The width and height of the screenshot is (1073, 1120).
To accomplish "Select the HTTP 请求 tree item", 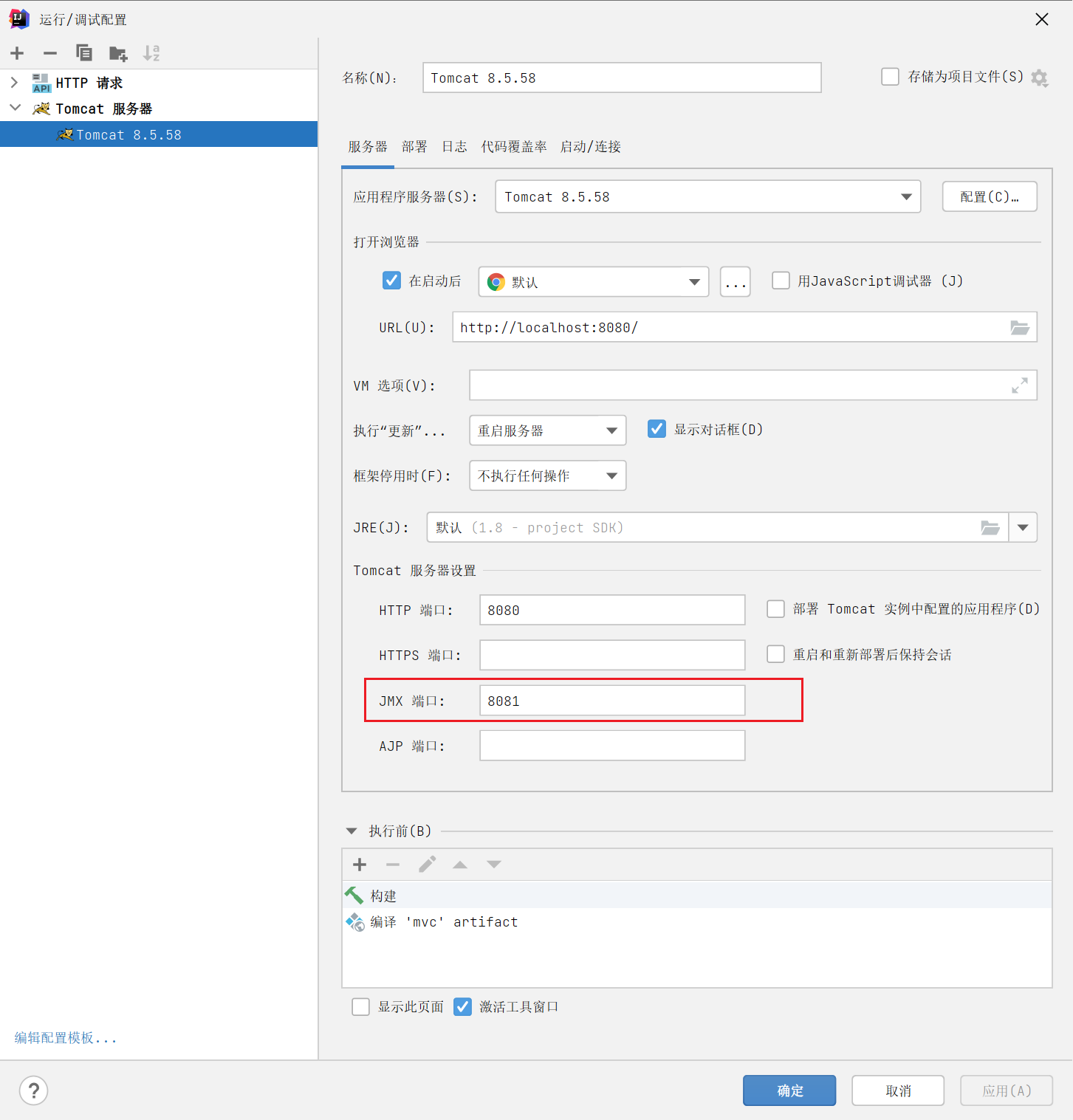I will click(x=159, y=83).
